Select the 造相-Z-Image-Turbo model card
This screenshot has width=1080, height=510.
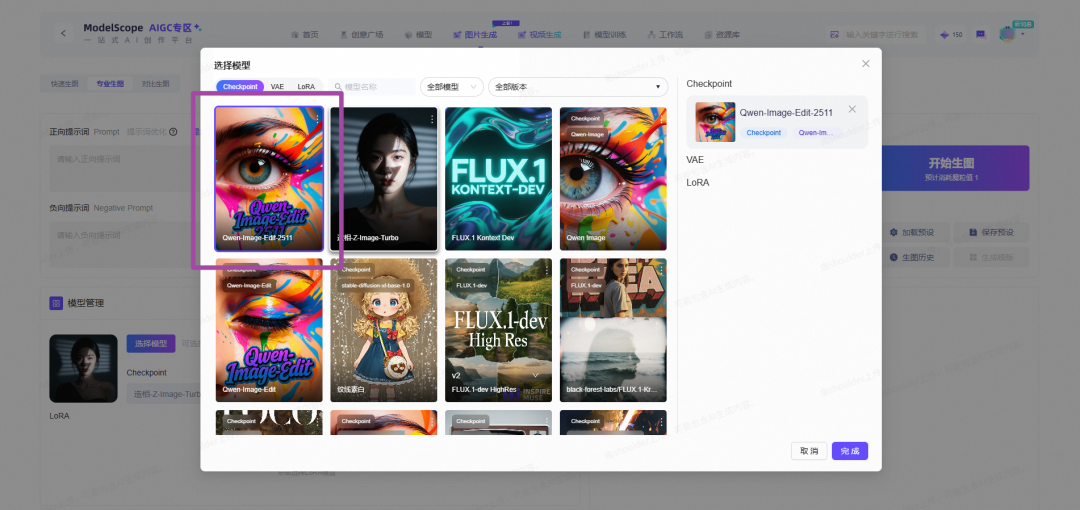pyautogui.click(x=384, y=178)
